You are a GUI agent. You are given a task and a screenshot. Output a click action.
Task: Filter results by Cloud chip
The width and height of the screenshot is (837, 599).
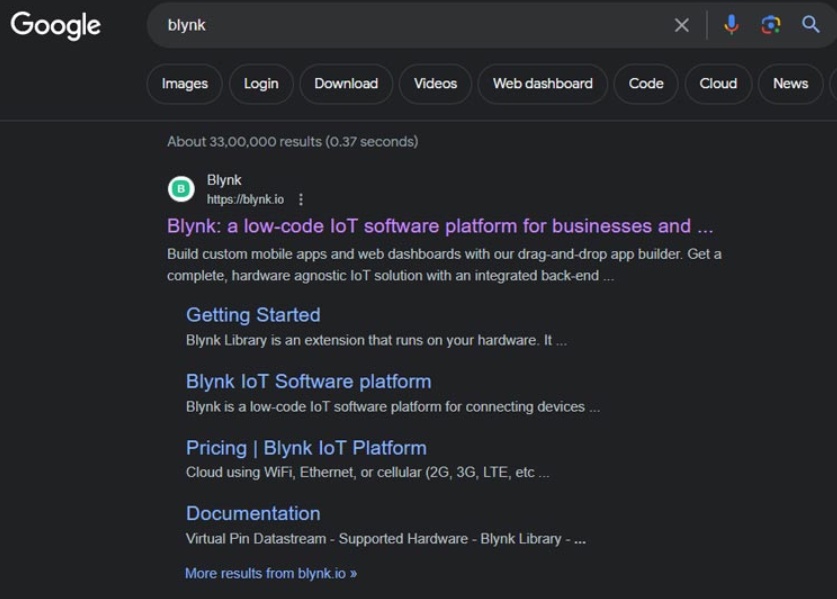tap(717, 84)
